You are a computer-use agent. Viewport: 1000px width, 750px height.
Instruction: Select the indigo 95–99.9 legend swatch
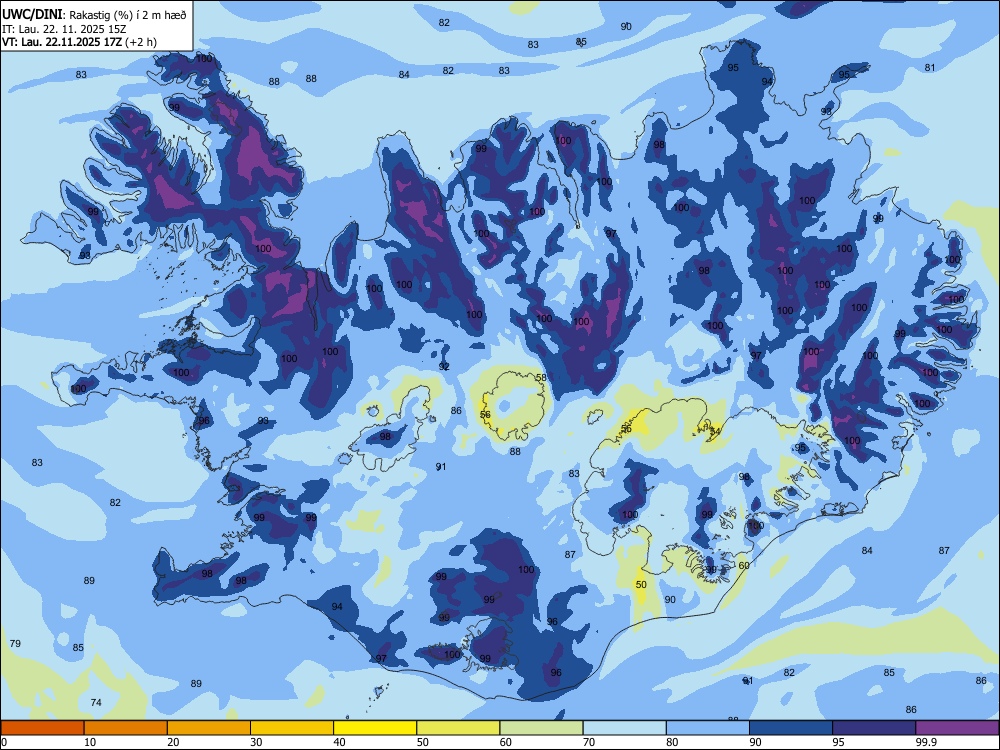874,728
